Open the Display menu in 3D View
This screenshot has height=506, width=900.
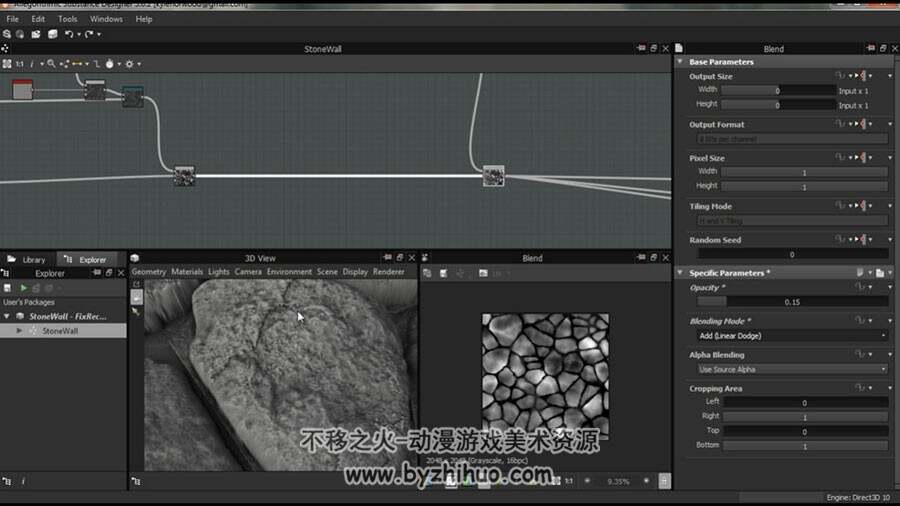[355, 272]
